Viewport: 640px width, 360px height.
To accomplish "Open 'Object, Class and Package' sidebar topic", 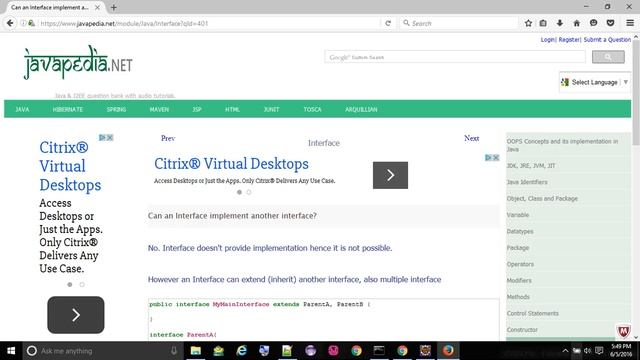I will tap(542, 198).
